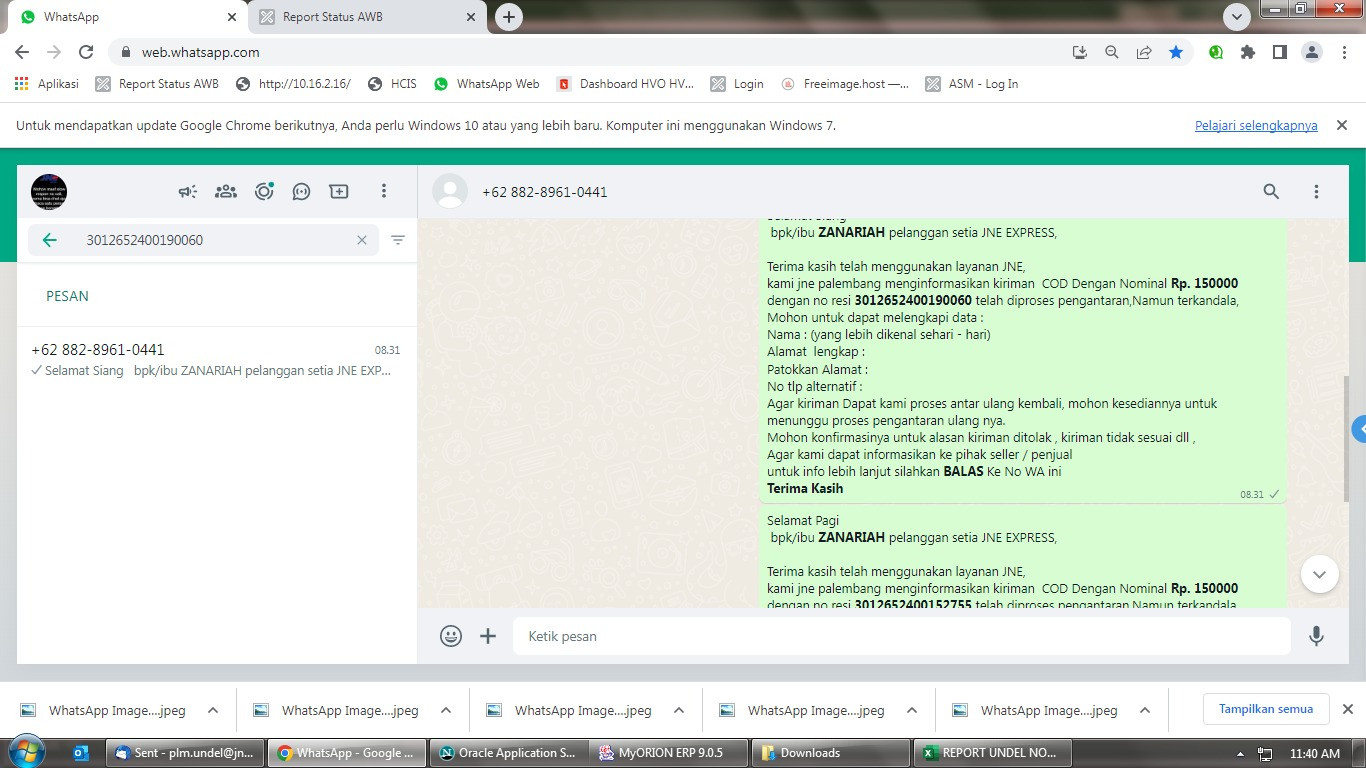Open search result from +62 882-8961-0441
Screen dimensions: 1366x768
click(216, 360)
